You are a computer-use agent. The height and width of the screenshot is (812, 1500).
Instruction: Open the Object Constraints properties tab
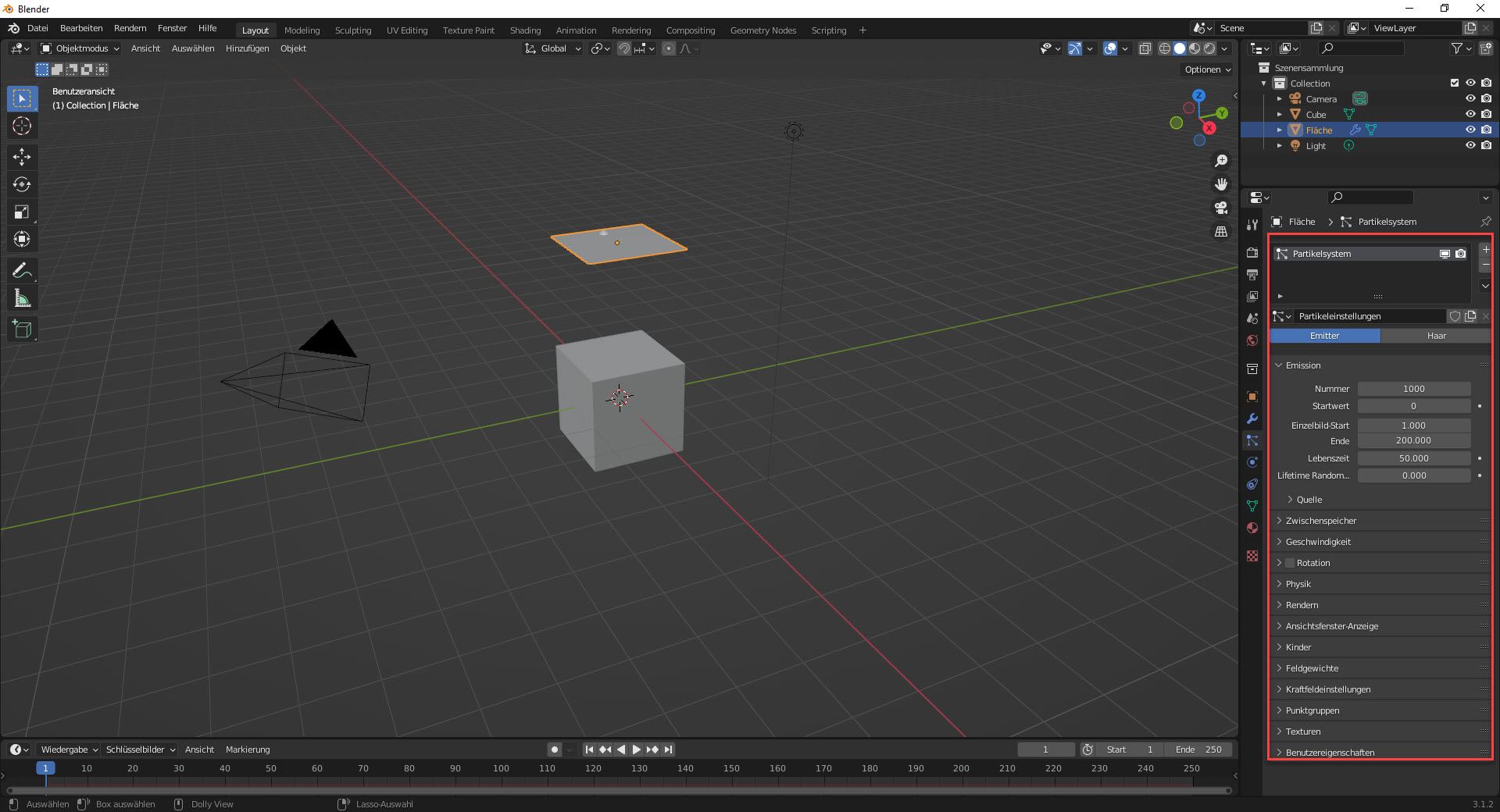click(x=1252, y=484)
